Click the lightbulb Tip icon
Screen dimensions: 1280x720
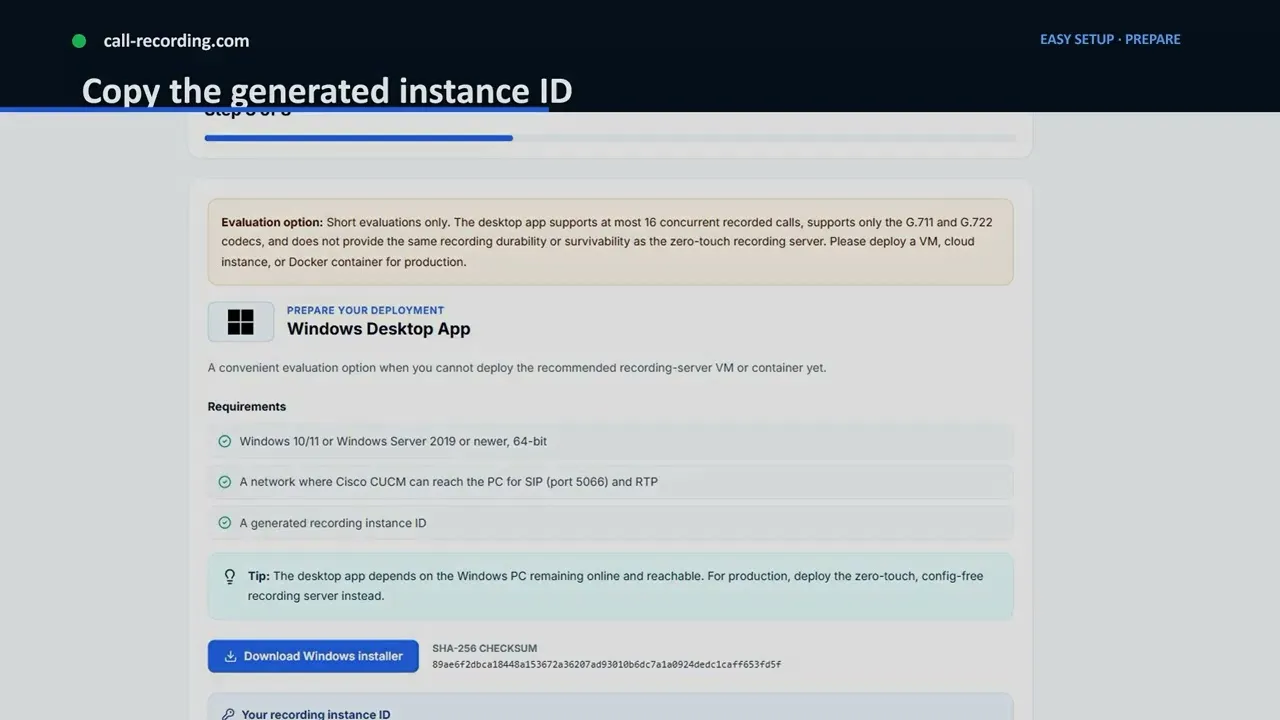(229, 577)
